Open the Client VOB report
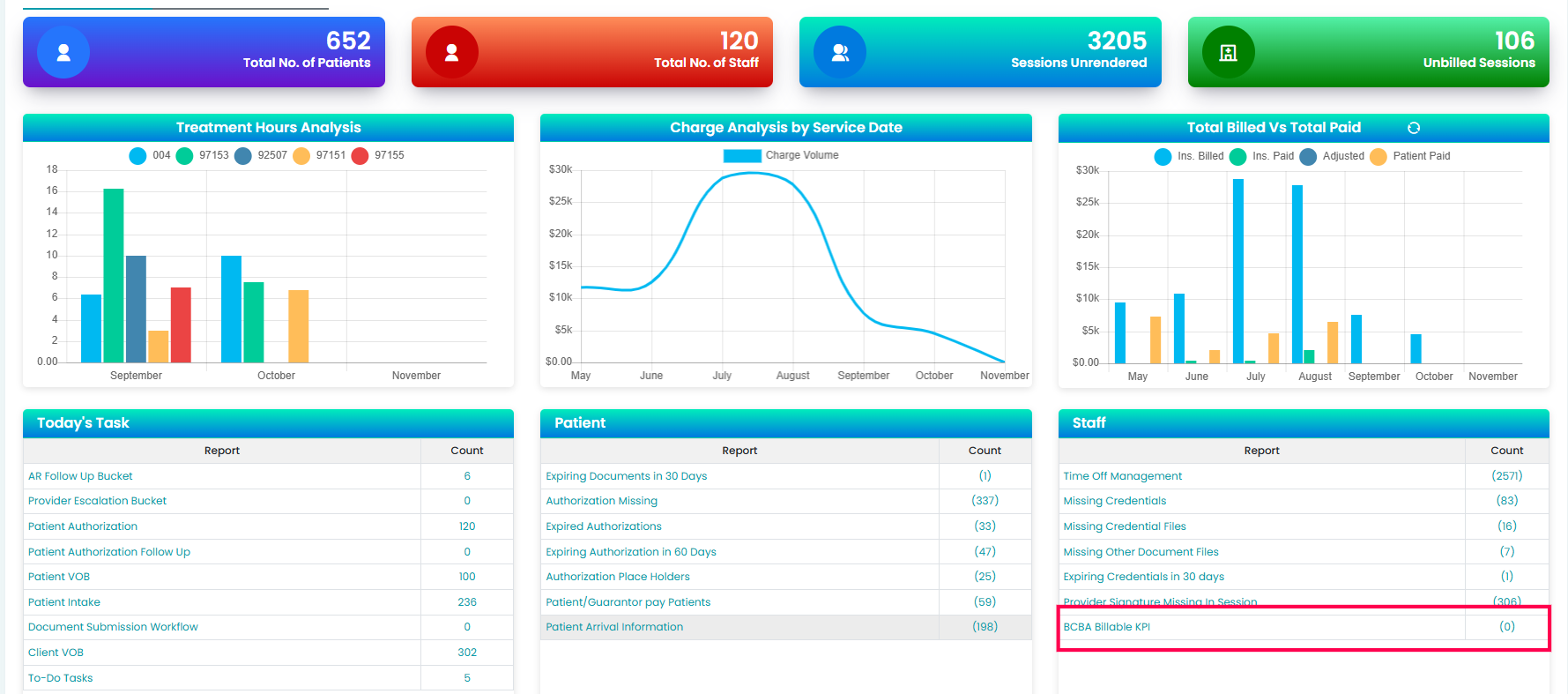 click(x=56, y=653)
